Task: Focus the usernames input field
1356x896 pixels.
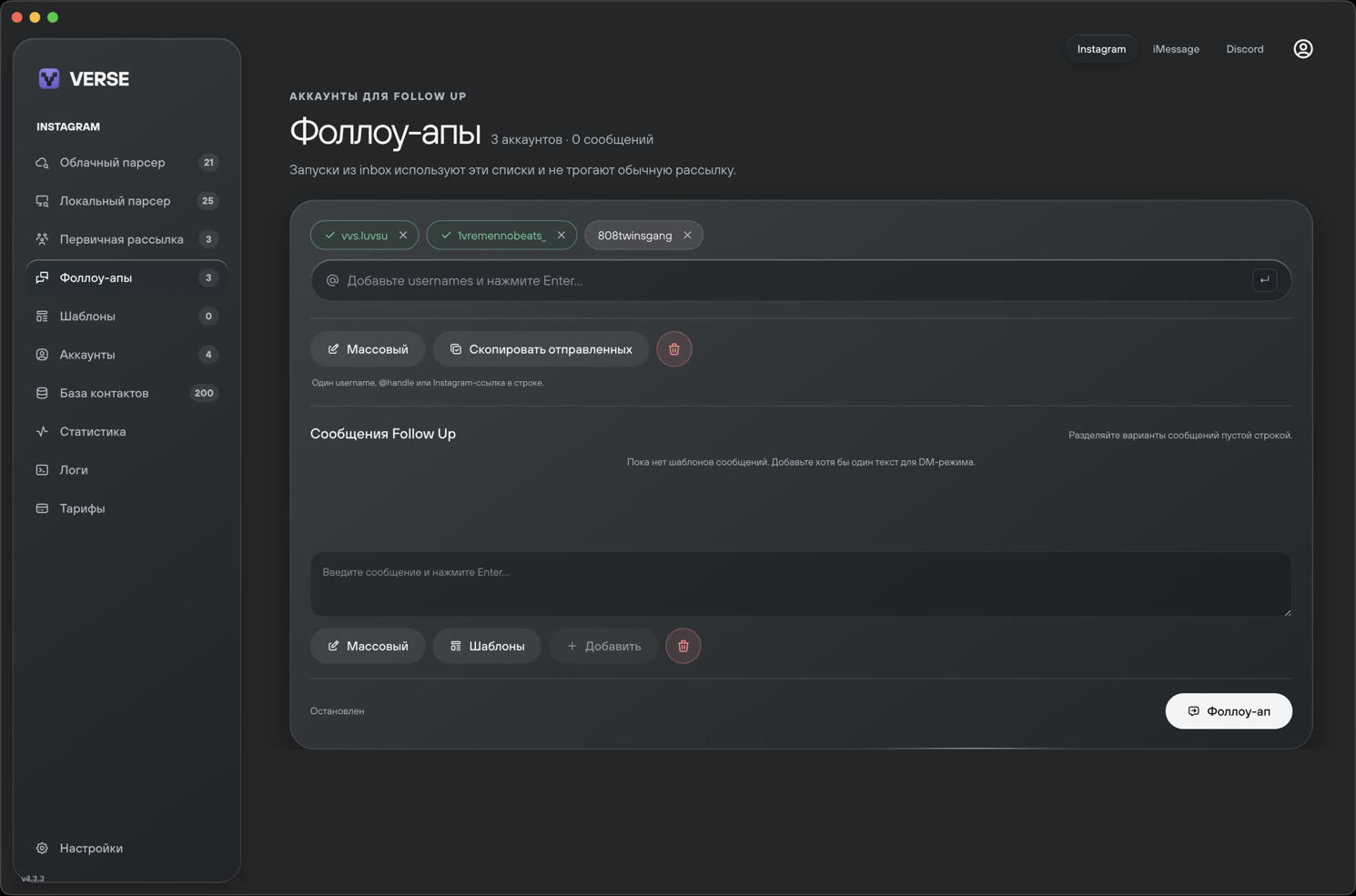Action: point(799,280)
